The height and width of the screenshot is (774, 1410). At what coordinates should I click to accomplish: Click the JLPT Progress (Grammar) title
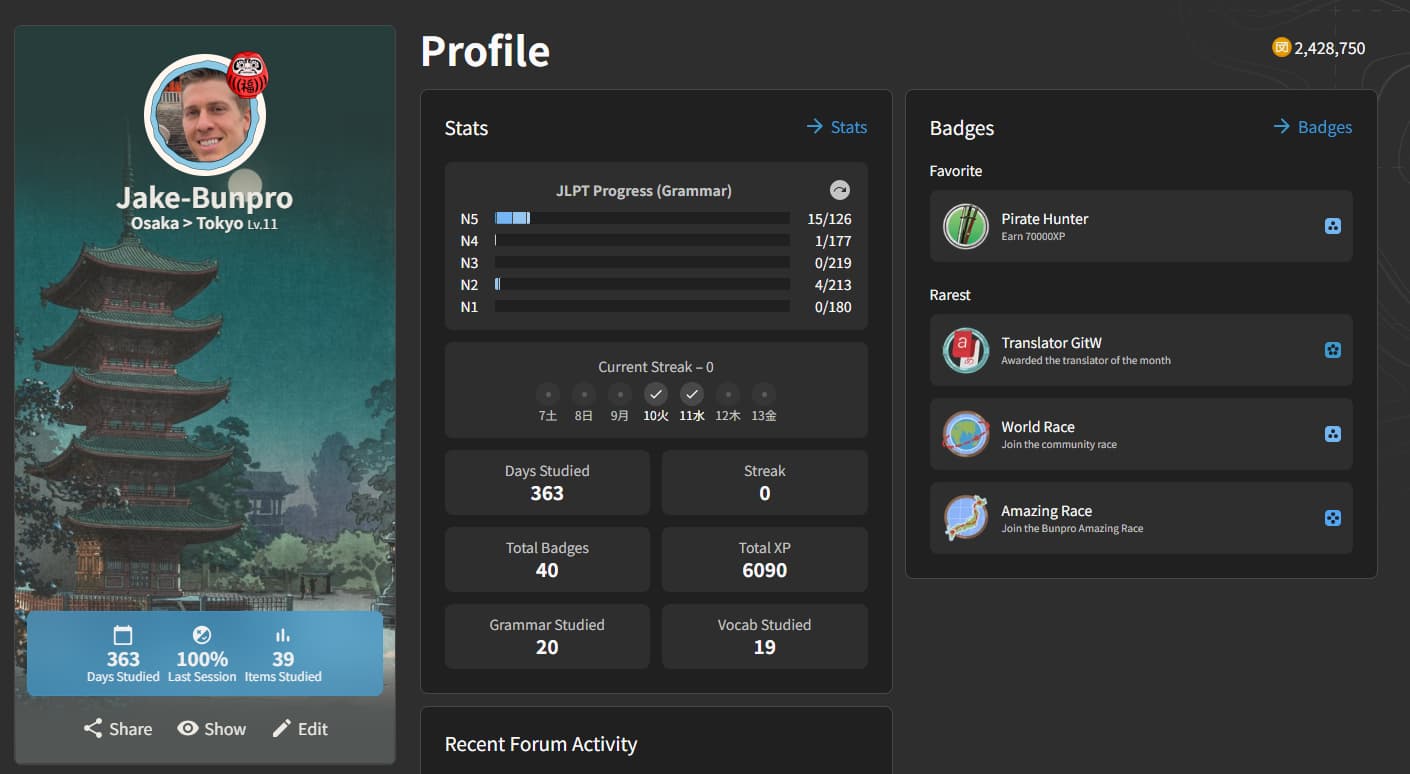644,190
